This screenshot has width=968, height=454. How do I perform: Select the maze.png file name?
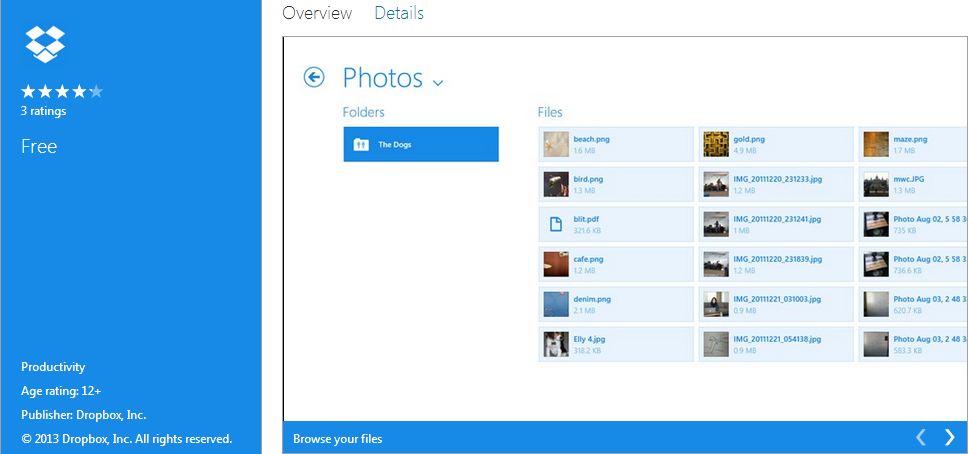pyautogui.click(x=911, y=140)
